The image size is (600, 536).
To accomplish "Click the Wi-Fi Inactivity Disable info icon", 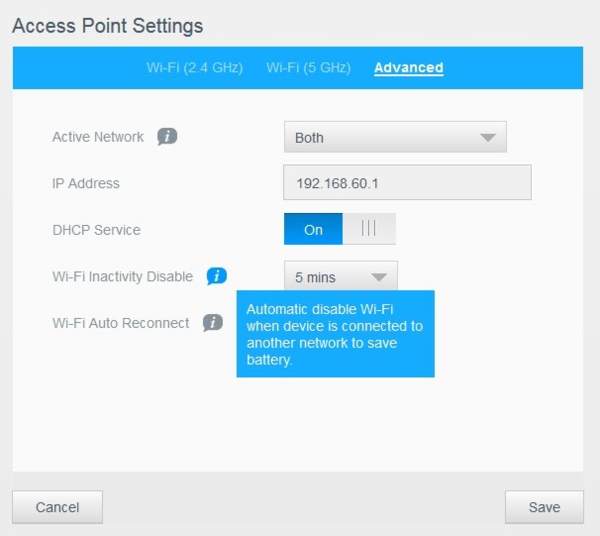I will click(217, 276).
